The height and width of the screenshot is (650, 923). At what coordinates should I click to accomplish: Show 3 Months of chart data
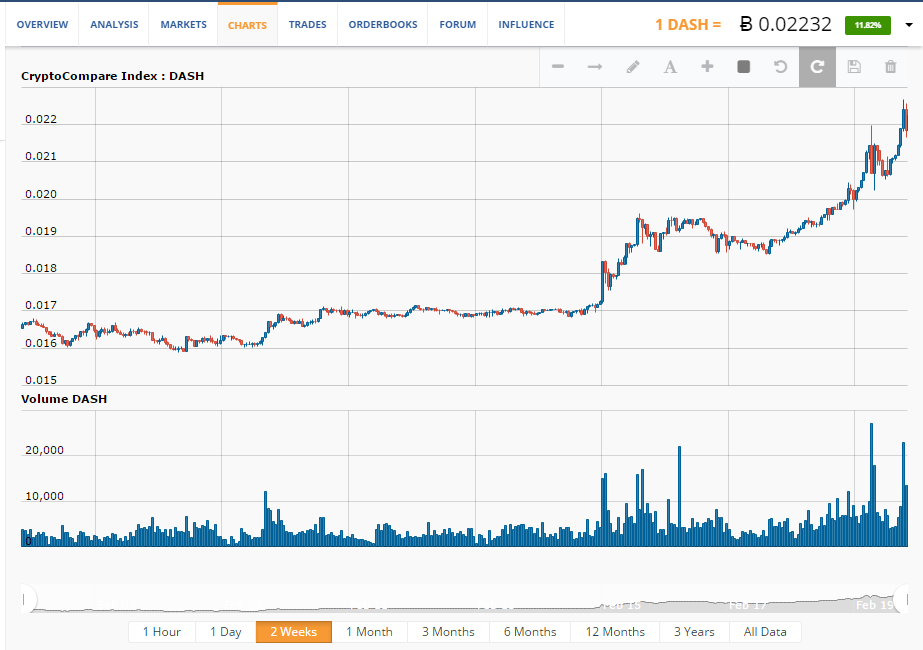(447, 632)
